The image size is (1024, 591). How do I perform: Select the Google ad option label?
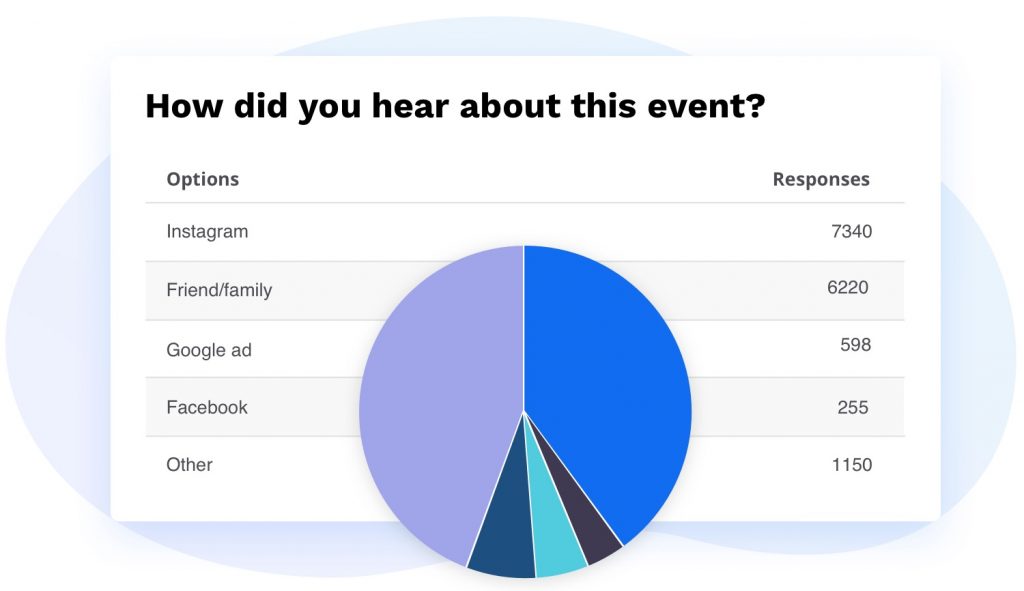tap(209, 351)
